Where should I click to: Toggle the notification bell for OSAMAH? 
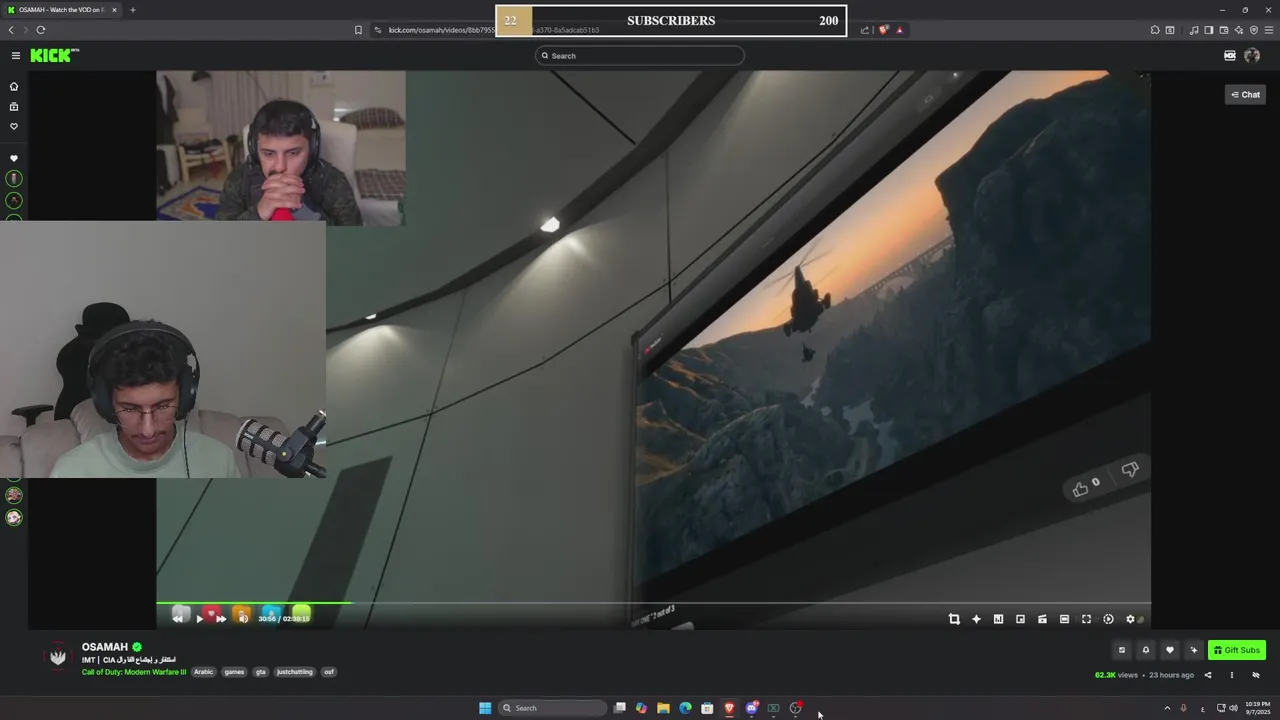1146,650
